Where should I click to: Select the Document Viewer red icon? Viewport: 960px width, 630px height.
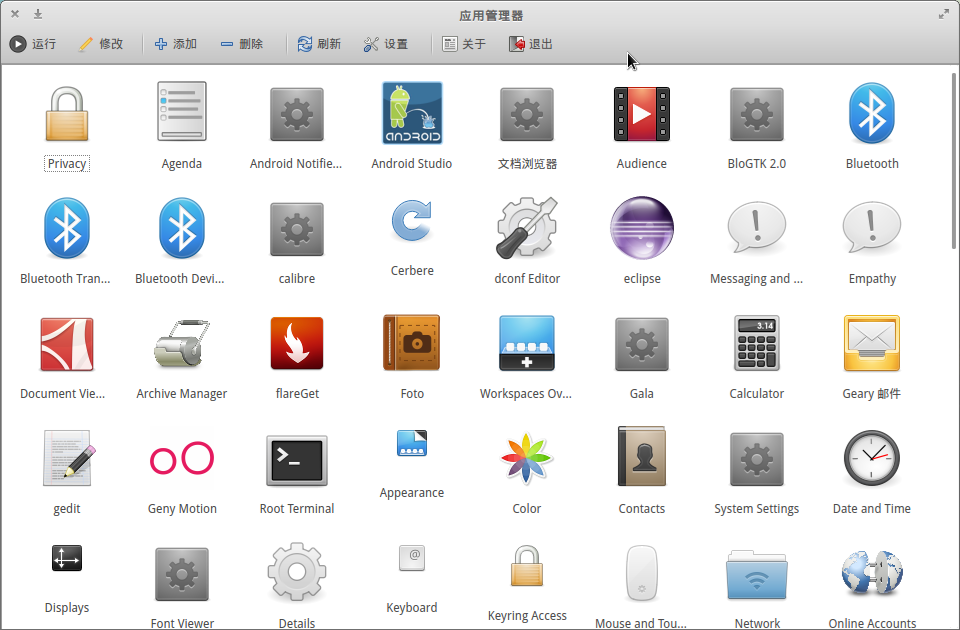click(67, 344)
